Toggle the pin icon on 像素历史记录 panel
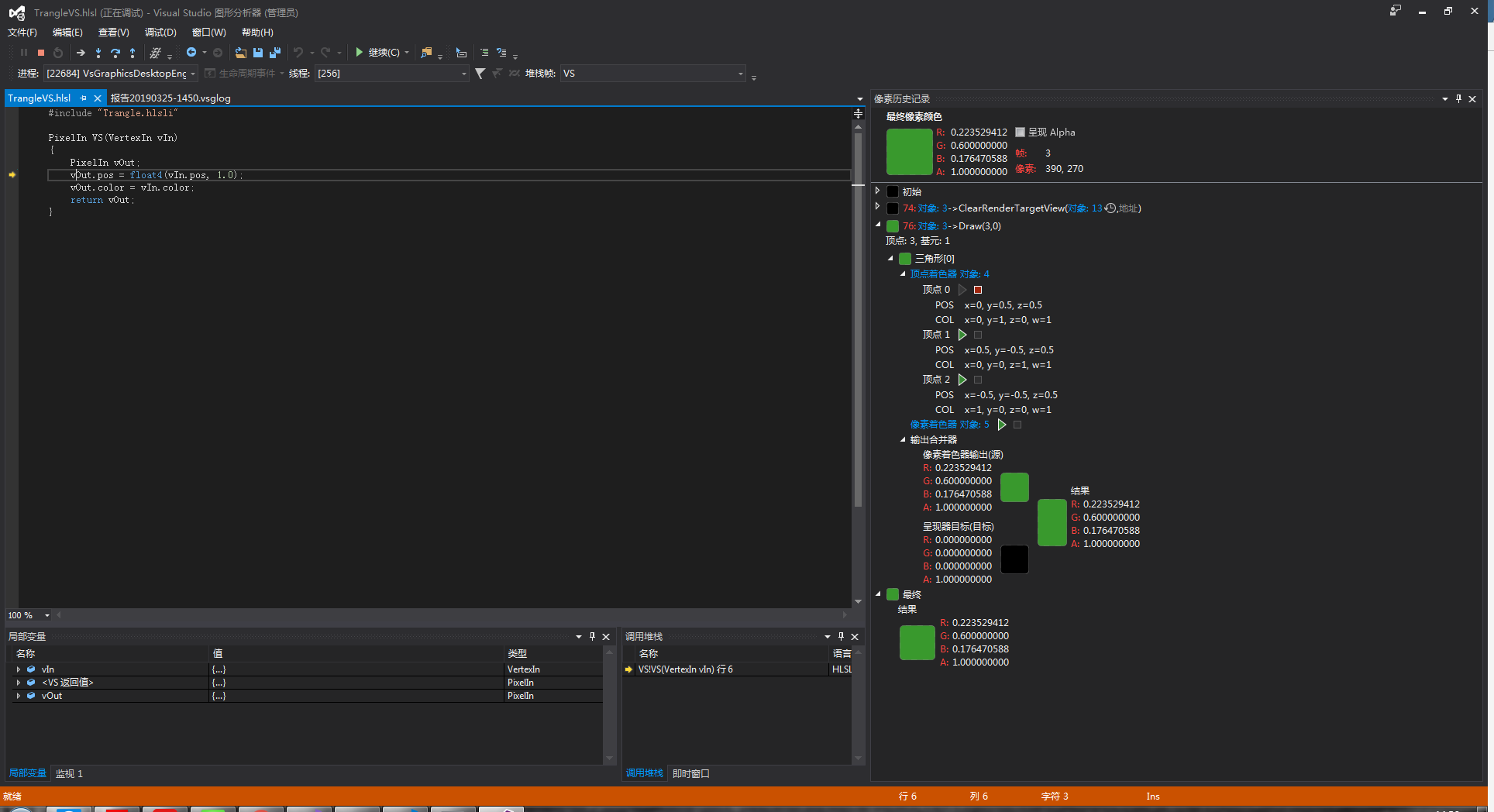This screenshot has height=812, width=1494. coord(1458,98)
